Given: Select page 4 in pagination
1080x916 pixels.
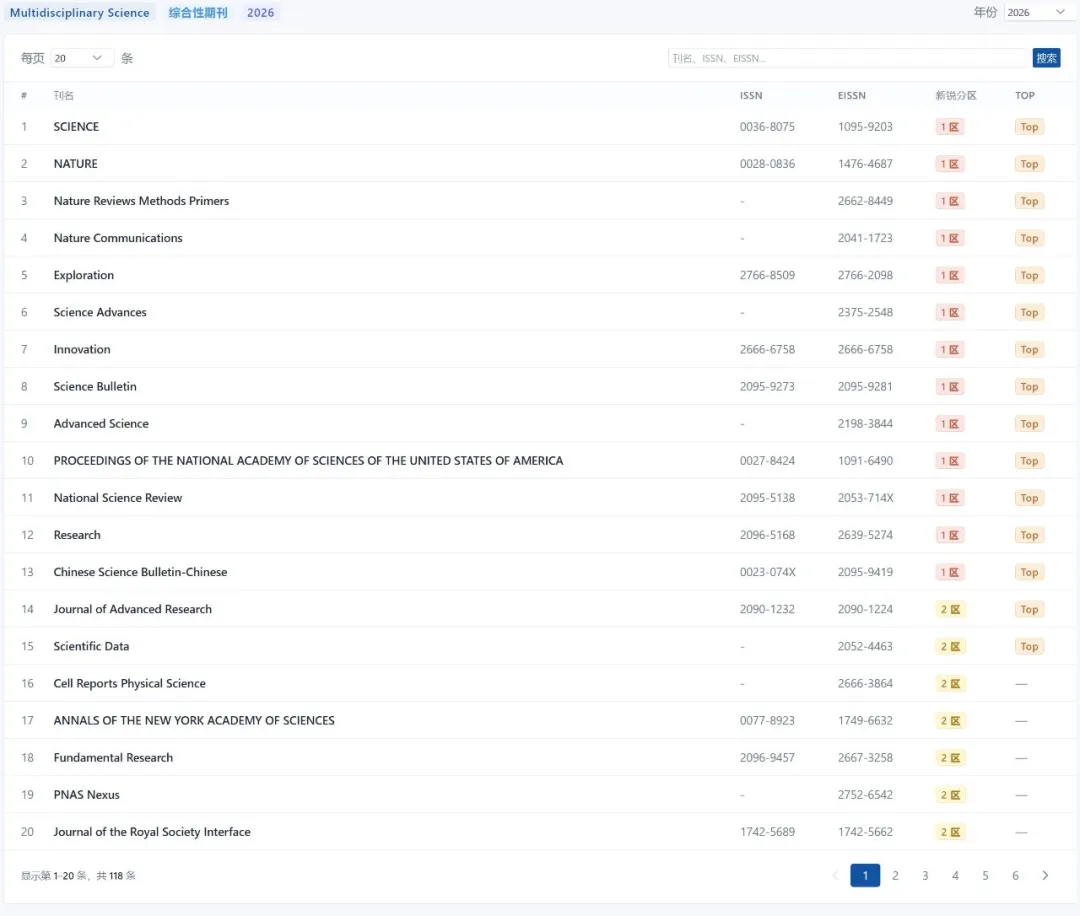Looking at the screenshot, I should 955,876.
